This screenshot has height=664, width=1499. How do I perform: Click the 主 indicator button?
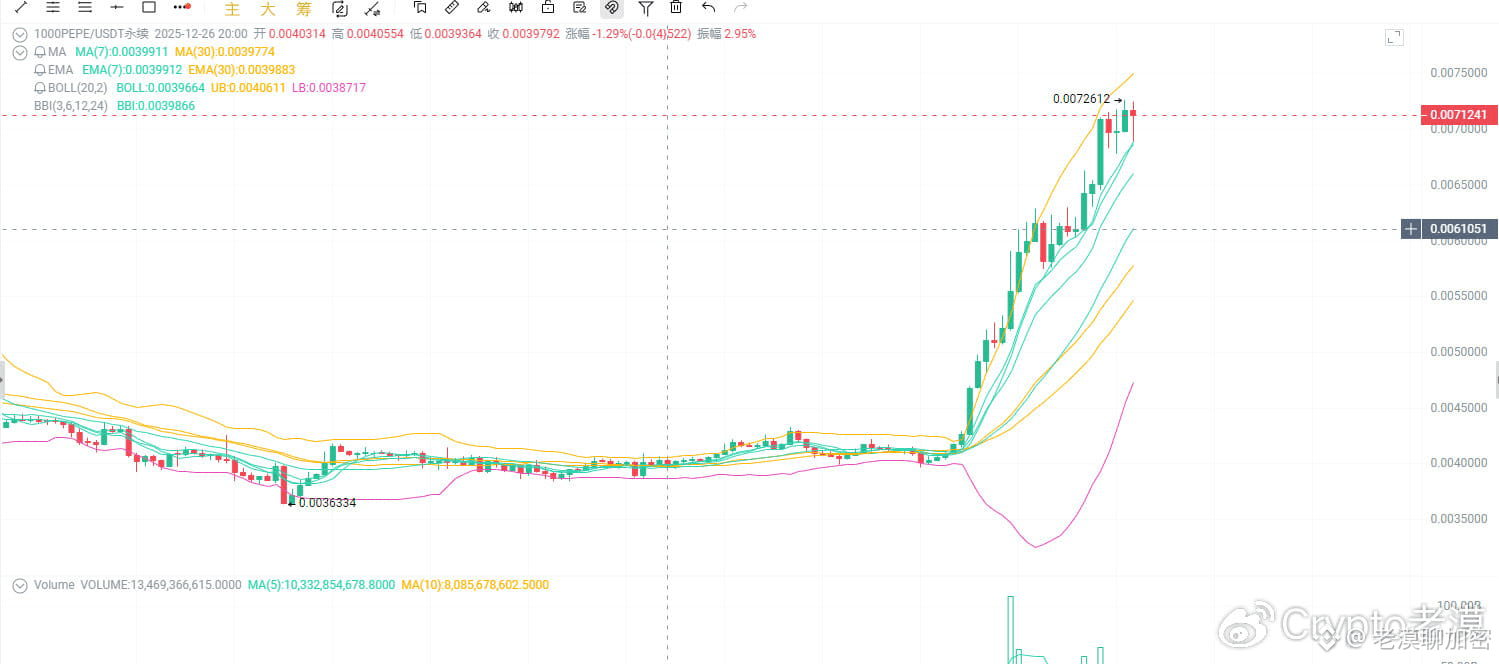232,9
